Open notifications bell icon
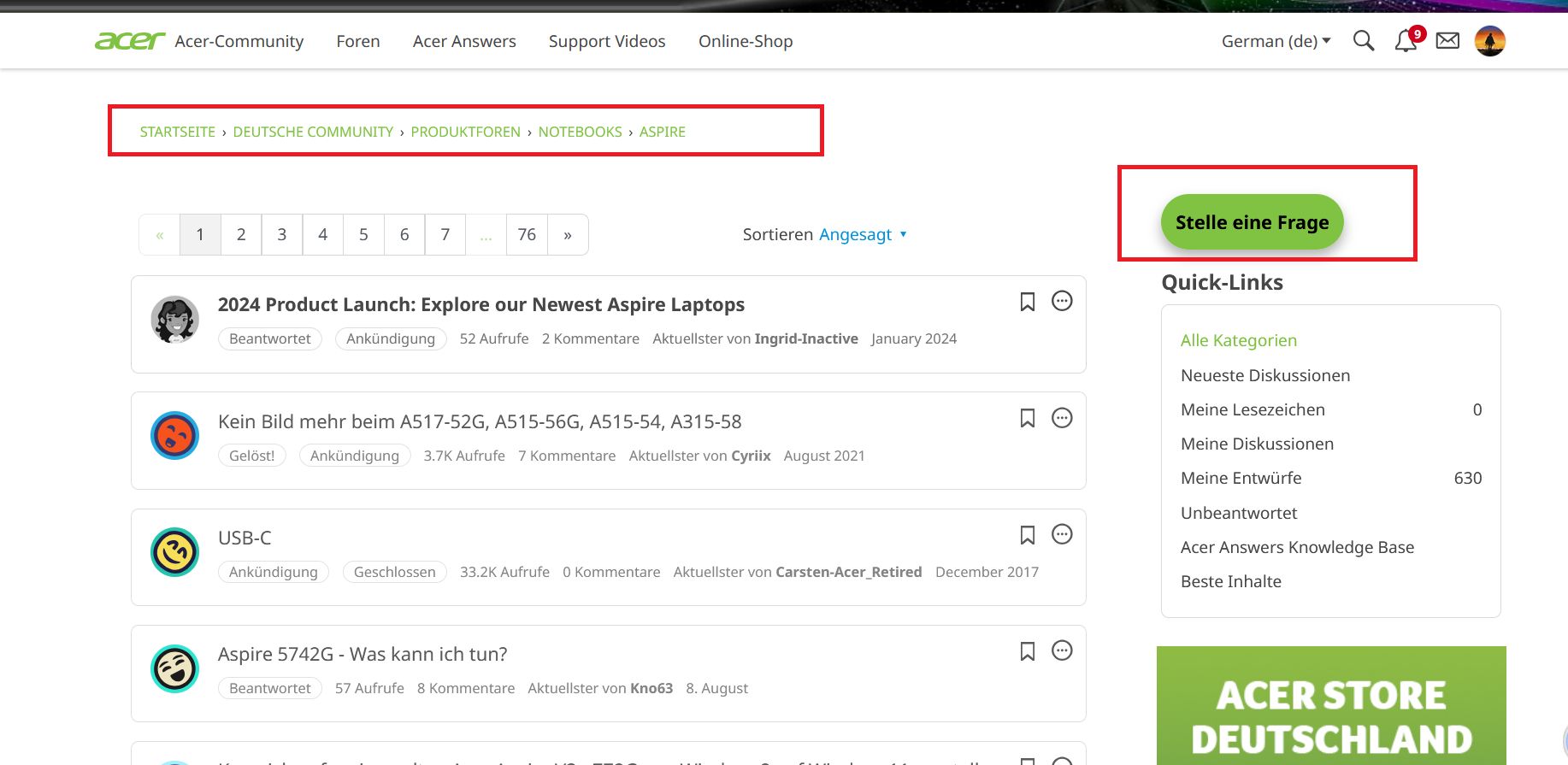Screen dimensions: 1568x765 tap(1406, 41)
